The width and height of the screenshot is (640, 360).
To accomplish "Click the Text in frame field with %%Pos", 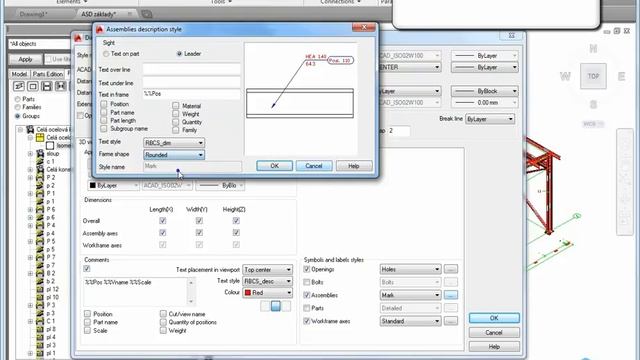I will click(191, 94).
